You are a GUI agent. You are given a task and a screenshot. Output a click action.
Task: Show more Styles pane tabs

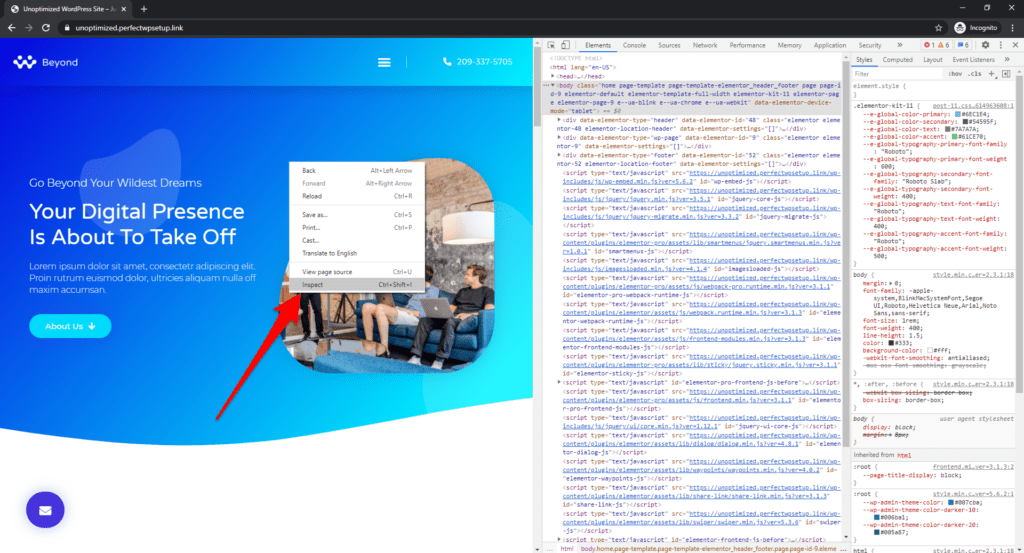[x=1007, y=59]
